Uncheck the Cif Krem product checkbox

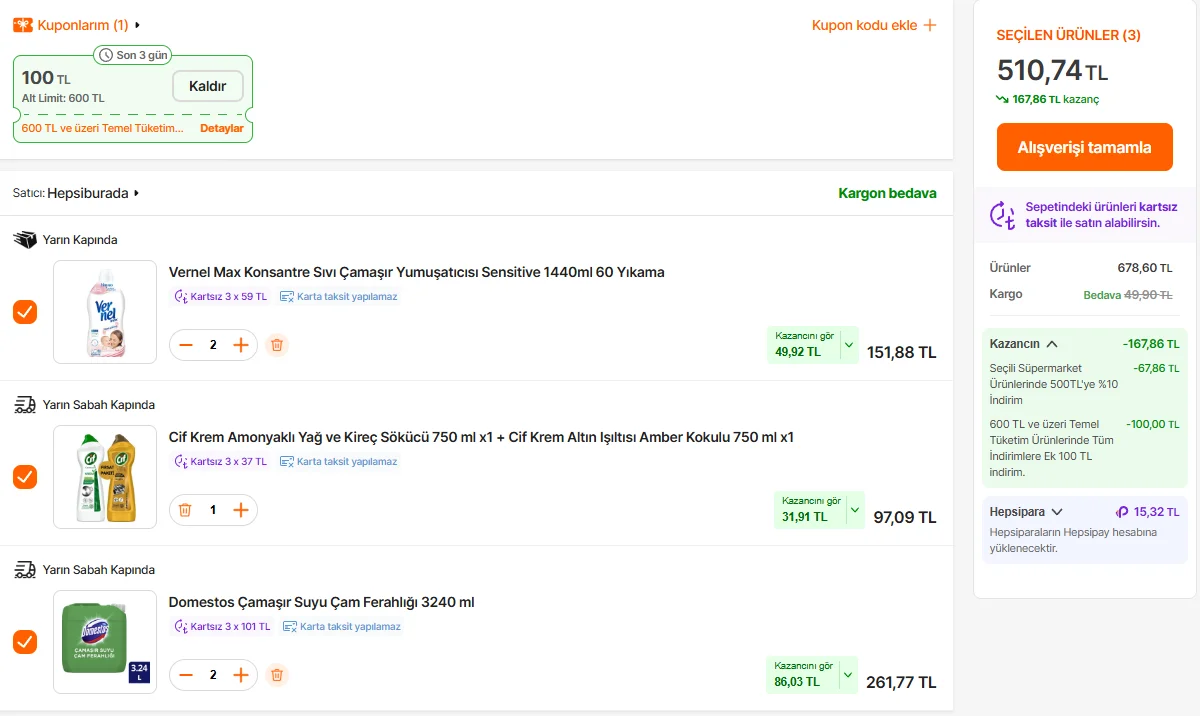click(25, 477)
